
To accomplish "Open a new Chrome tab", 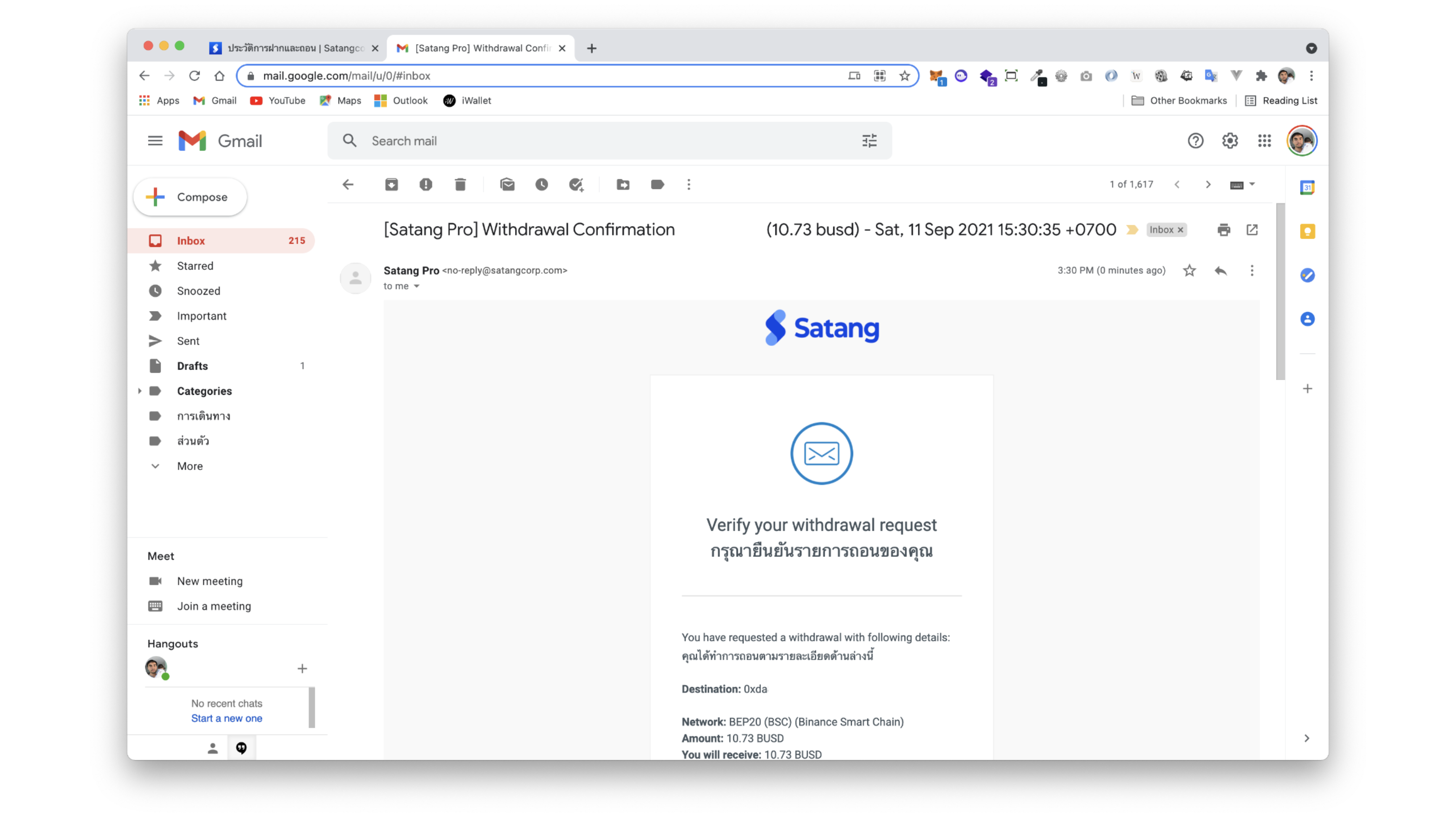I will tap(592, 49).
